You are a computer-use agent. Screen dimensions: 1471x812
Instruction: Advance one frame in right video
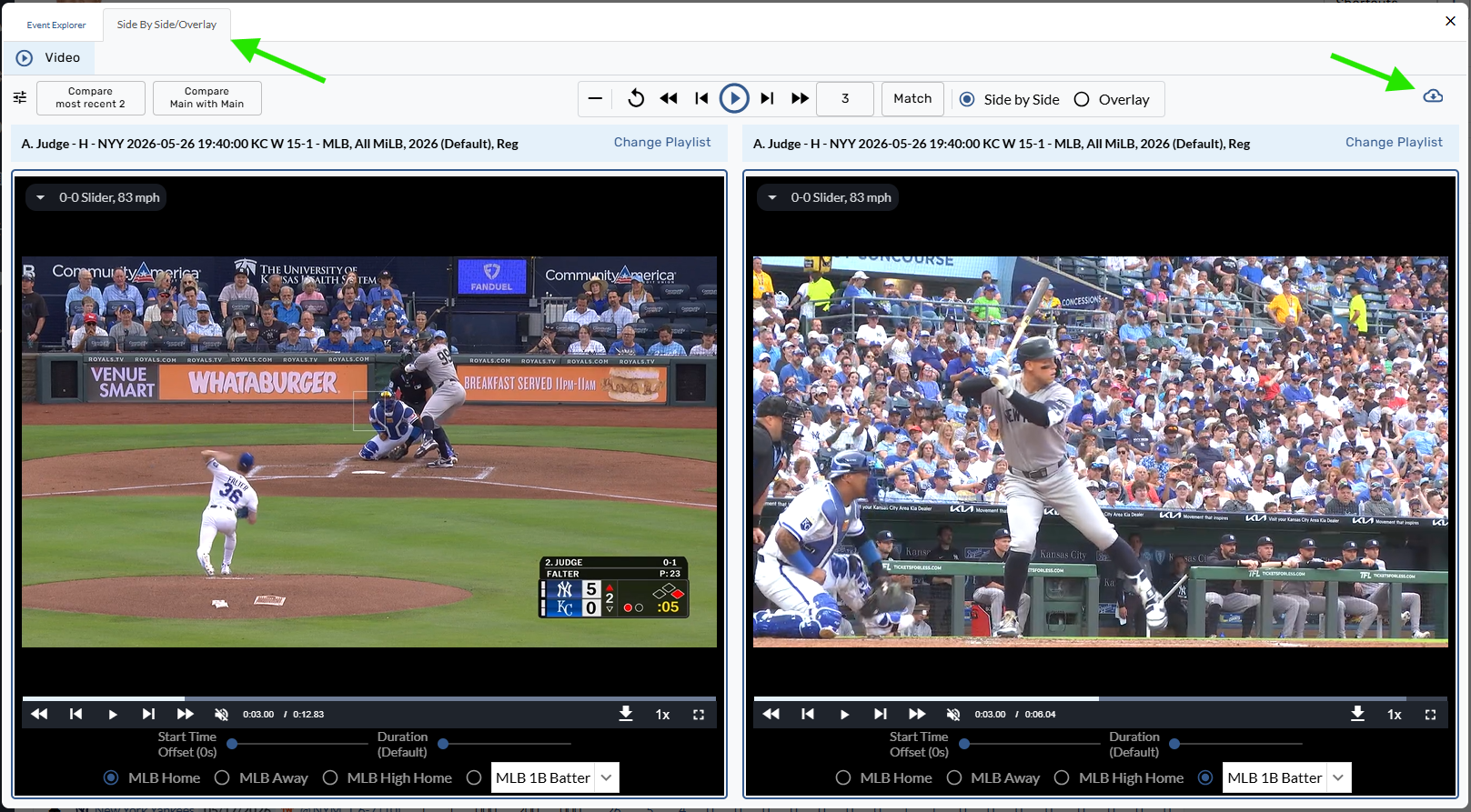(x=880, y=714)
